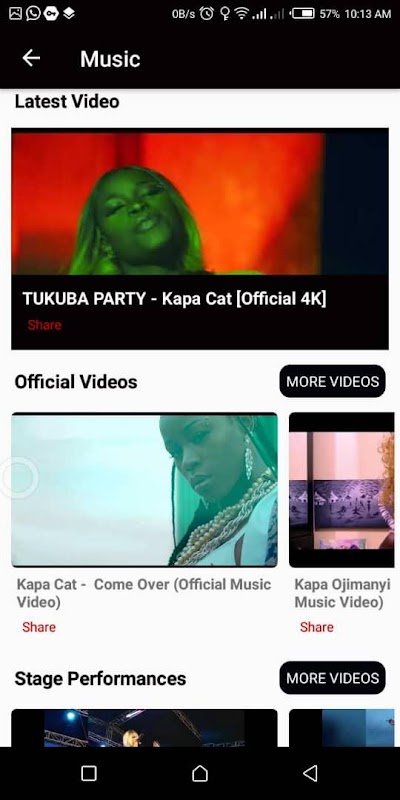
Task: Open the first Stage Performances video thumbnail
Action: [144, 728]
